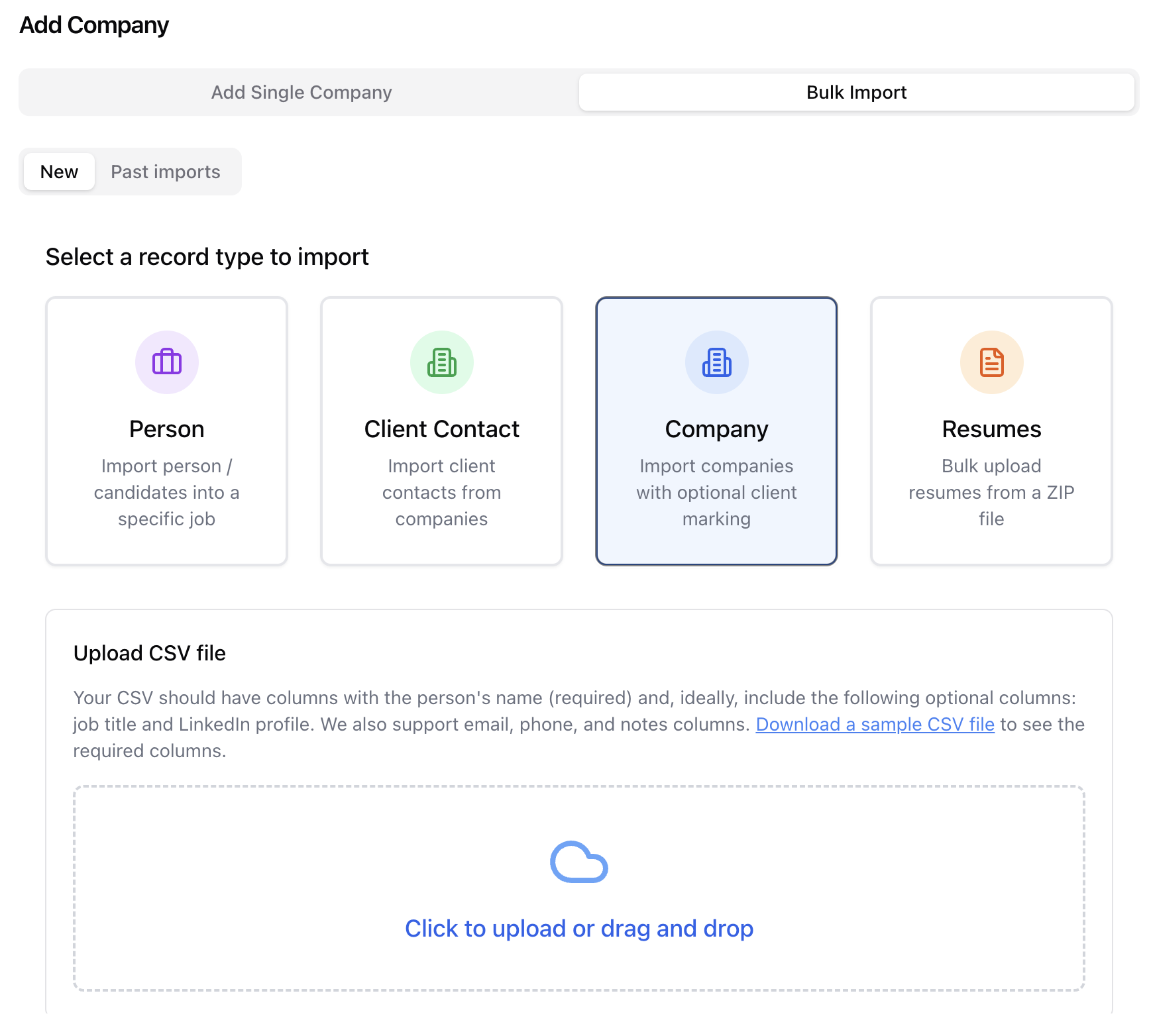Screen dimensions: 1149x1036
Task: Click the orange document Resumes icon
Action: point(992,362)
